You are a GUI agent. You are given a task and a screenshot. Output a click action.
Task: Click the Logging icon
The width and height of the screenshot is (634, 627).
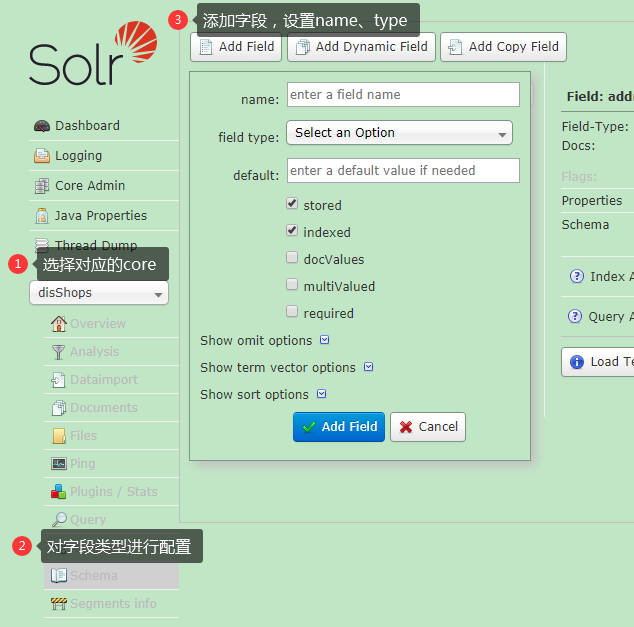click(42, 156)
